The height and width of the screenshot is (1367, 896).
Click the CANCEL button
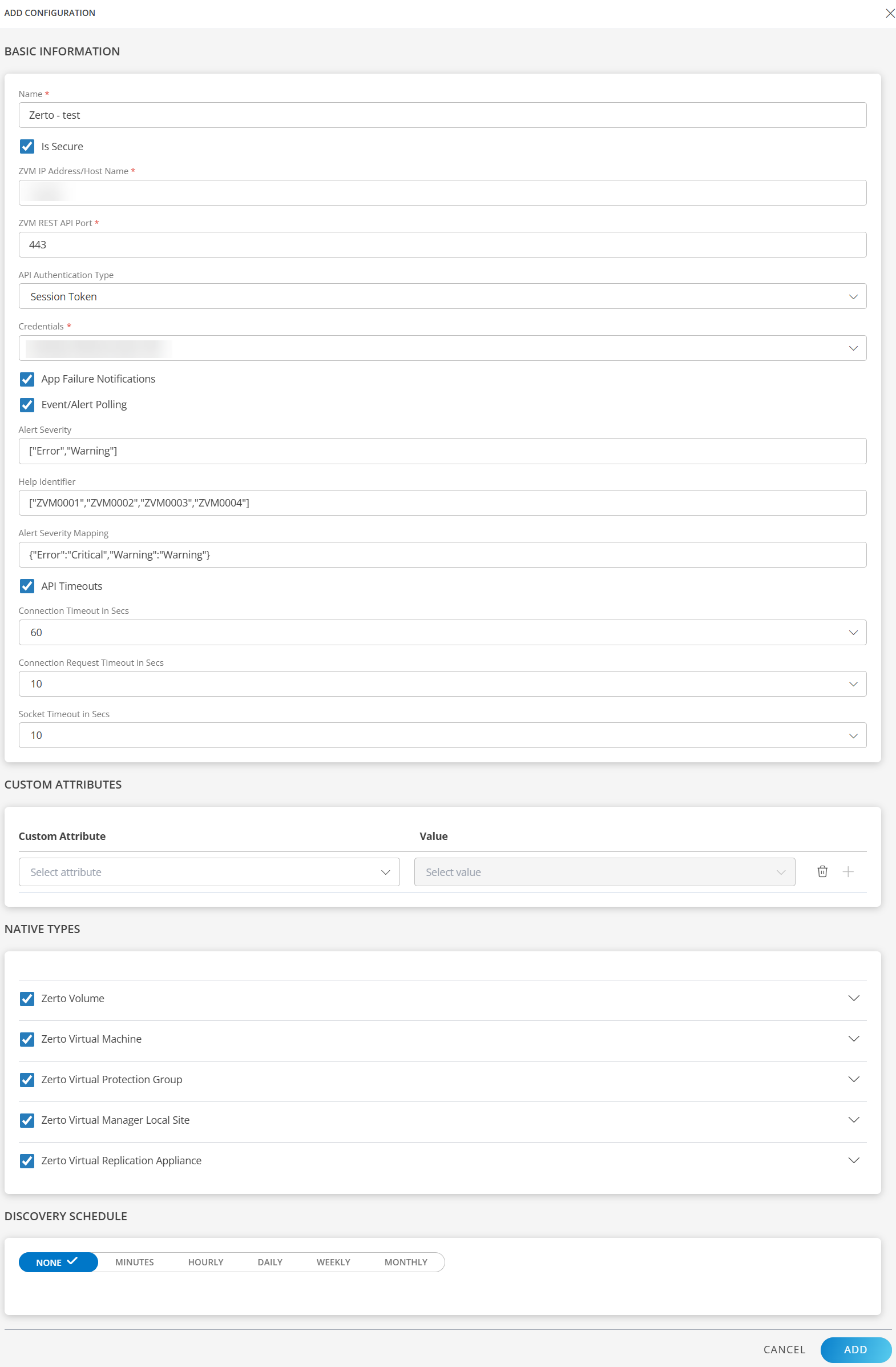tap(784, 1349)
